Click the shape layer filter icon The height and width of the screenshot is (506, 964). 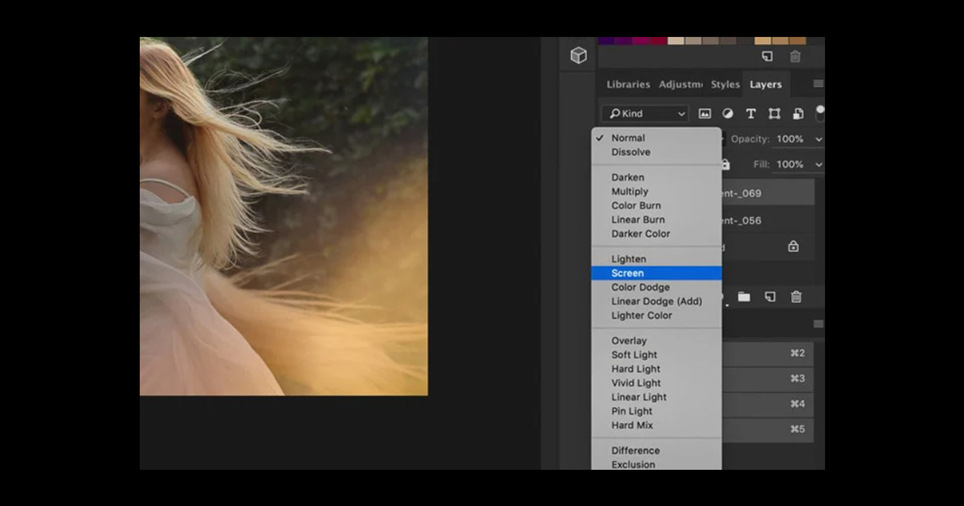(x=774, y=113)
